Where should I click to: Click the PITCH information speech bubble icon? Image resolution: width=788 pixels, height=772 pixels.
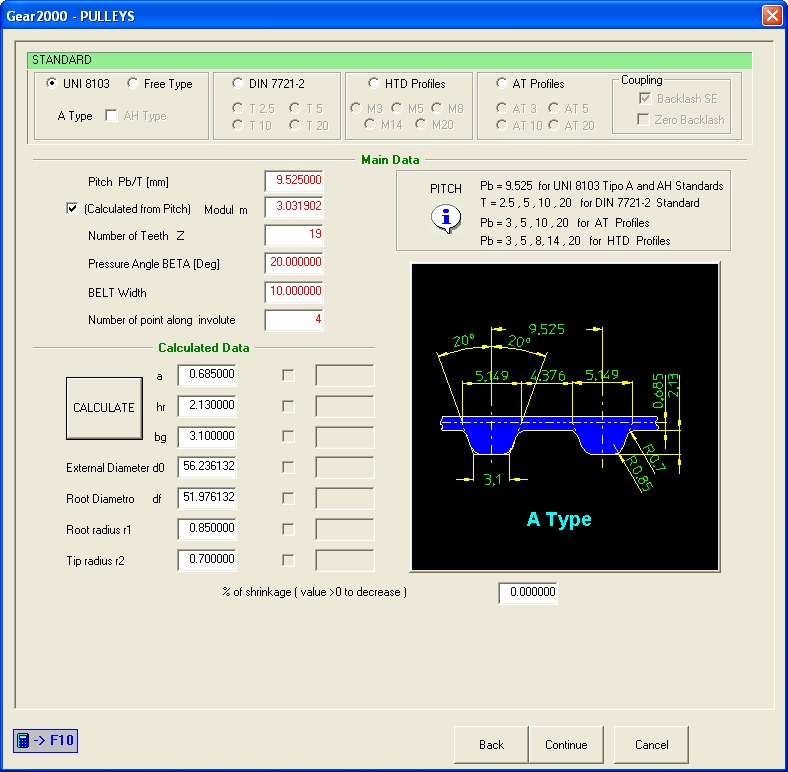446,218
